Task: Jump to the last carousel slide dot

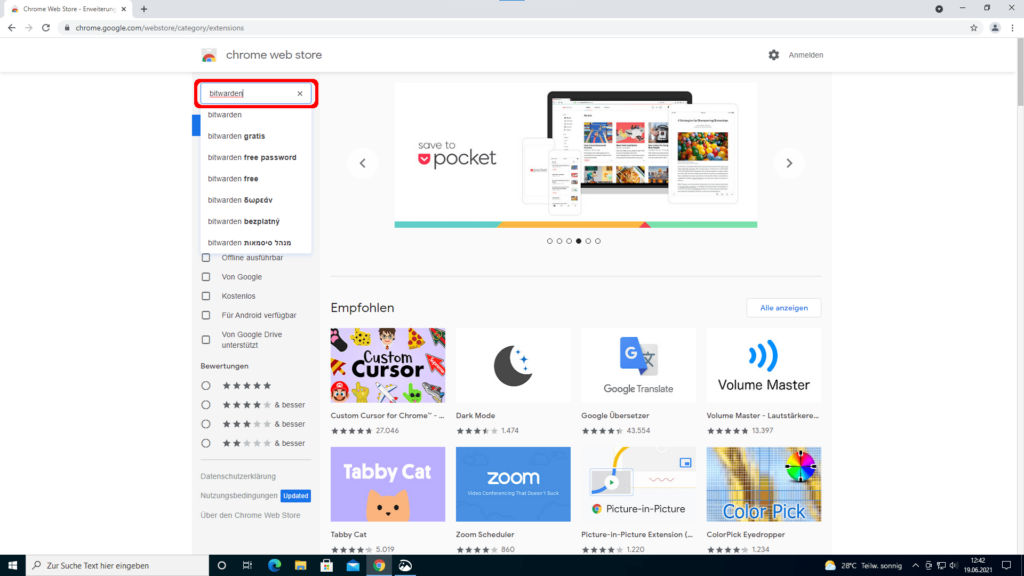Action: point(598,241)
